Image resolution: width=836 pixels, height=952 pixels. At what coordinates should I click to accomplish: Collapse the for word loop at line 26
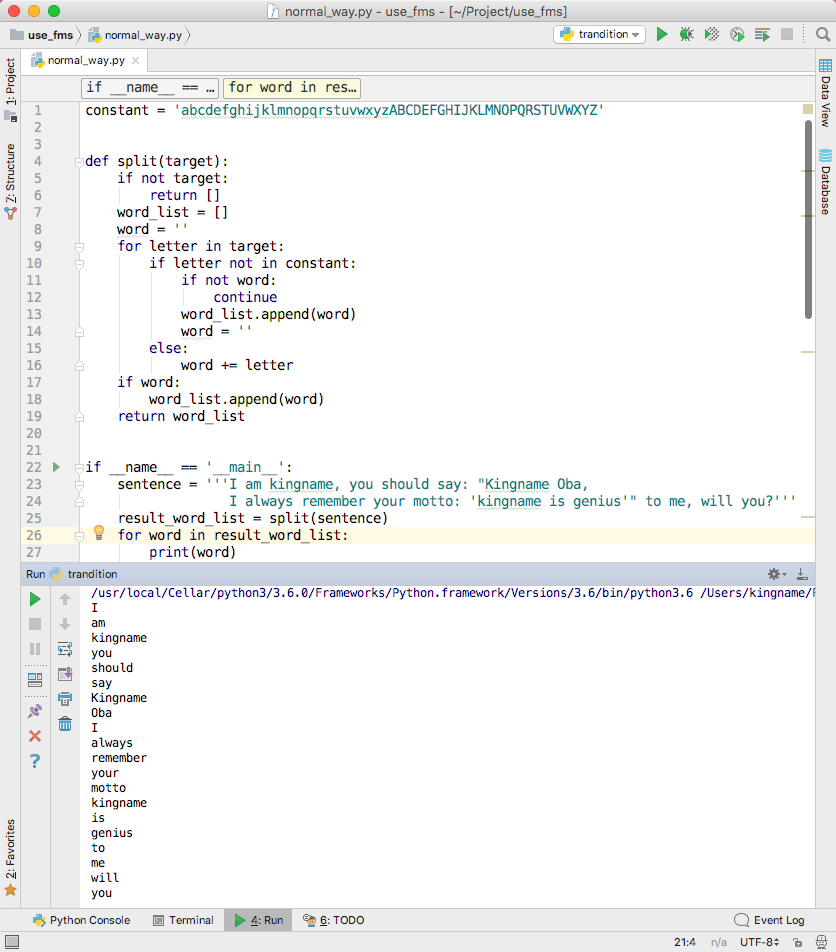click(x=79, y=536)
